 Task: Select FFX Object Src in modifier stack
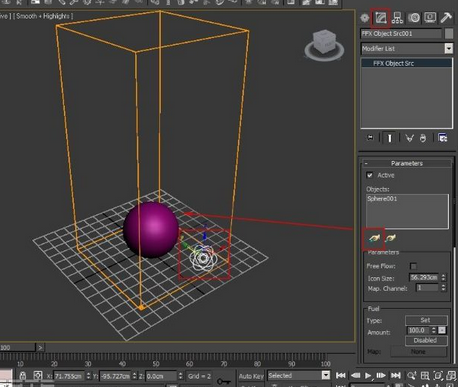coord(407,63)
